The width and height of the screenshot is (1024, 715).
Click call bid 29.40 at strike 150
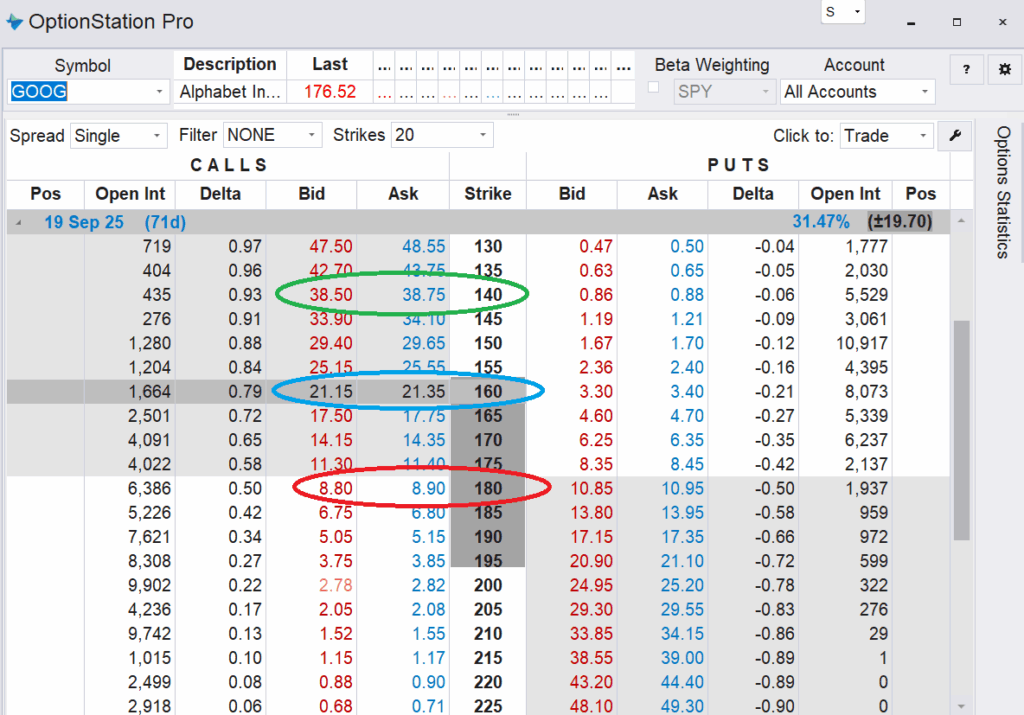(330, 343)
